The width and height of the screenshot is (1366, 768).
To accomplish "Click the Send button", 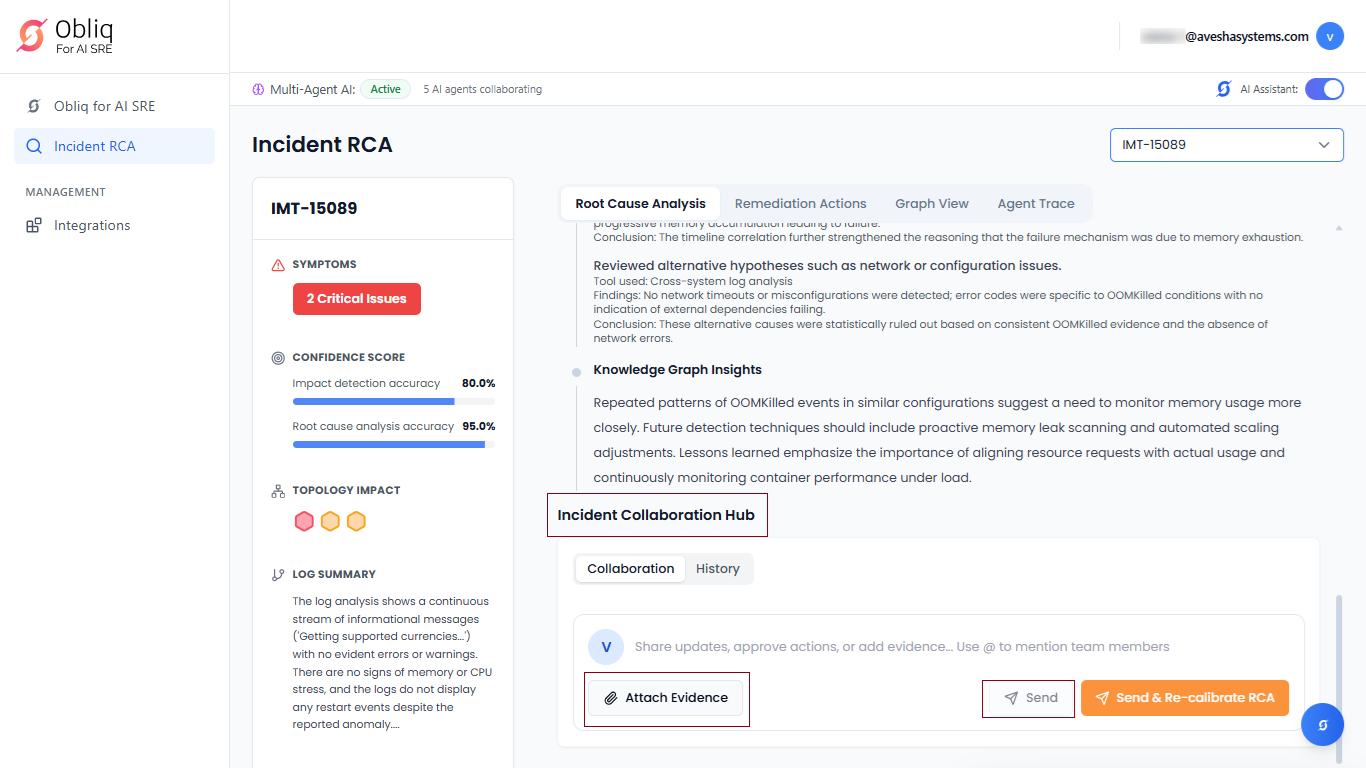I will click(x=1030, y=698).
